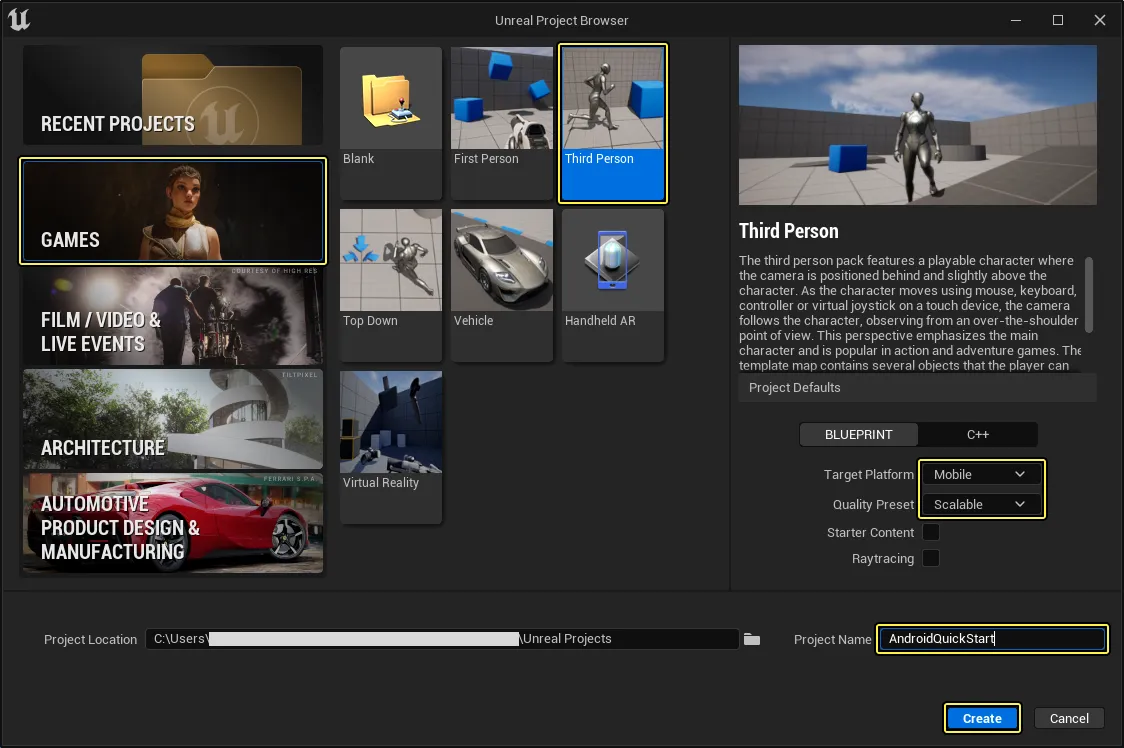Image resolution: width=1124 pixels, height=748 pixels.
Task: Browse for project location folder icon
Action: pyautogui.click(x=752, y=639)
